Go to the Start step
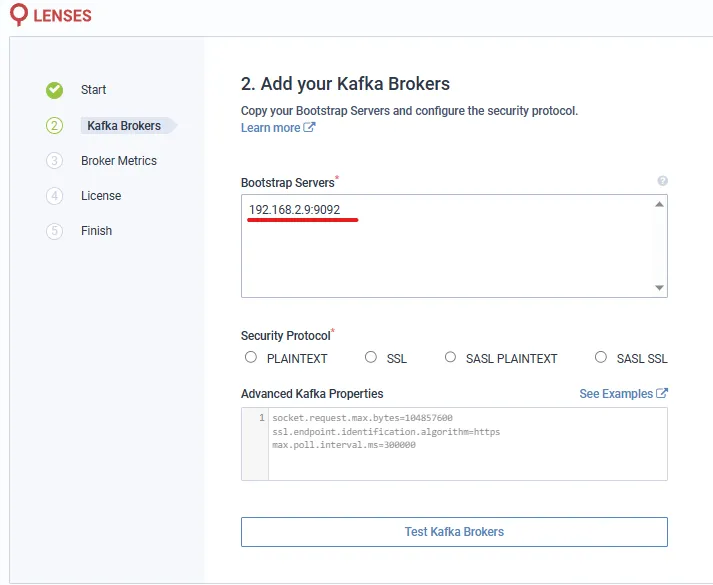 [93, 90]
